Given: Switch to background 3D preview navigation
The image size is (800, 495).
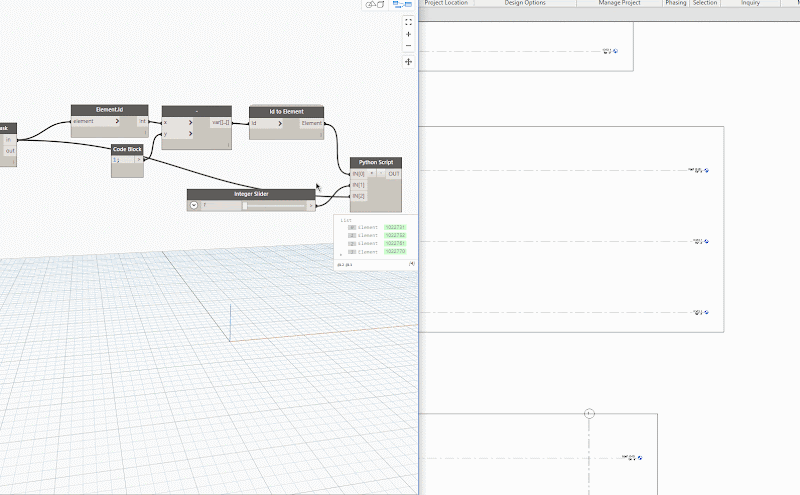Looking at the screenshot, I should click(x=376, y=5).
